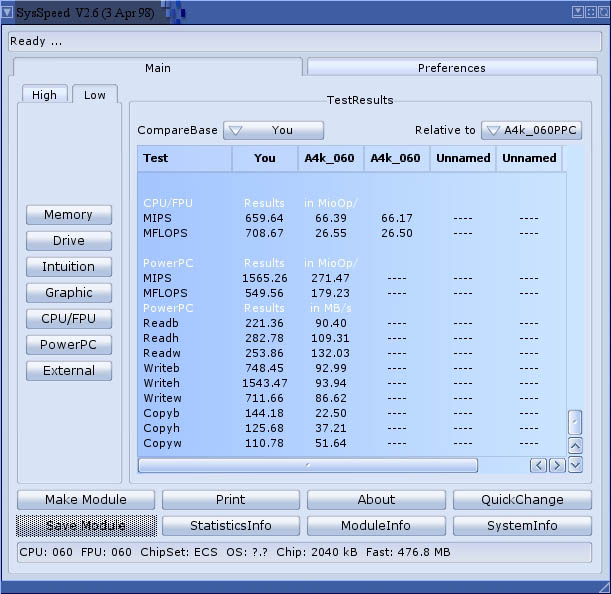Click the horizontal scrollbar under results table
The height and width of the screenshot is (594, 611).
pyautogui.click(x=308, y=465)
